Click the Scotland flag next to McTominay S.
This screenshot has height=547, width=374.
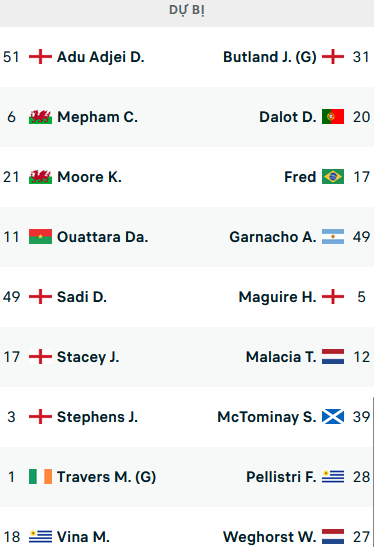tap(333, 417)
